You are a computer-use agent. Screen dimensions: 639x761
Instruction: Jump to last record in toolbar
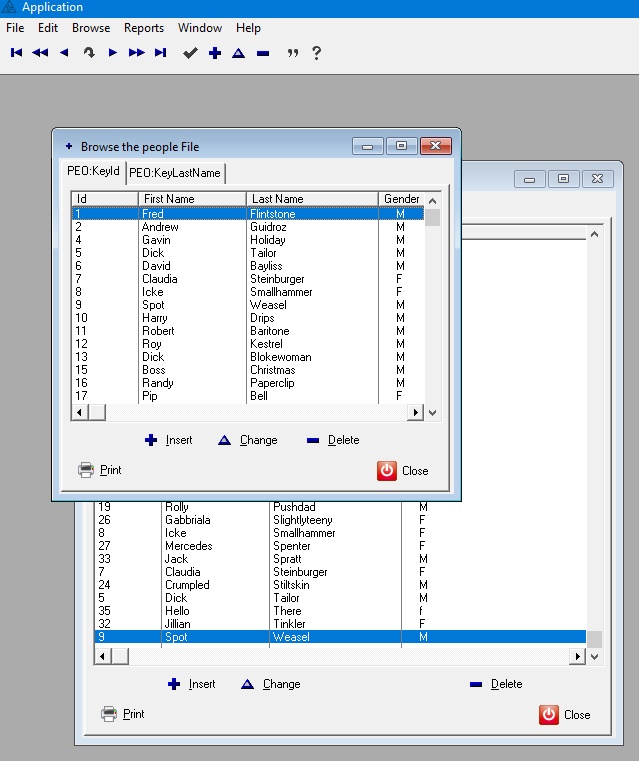(160, 53)
